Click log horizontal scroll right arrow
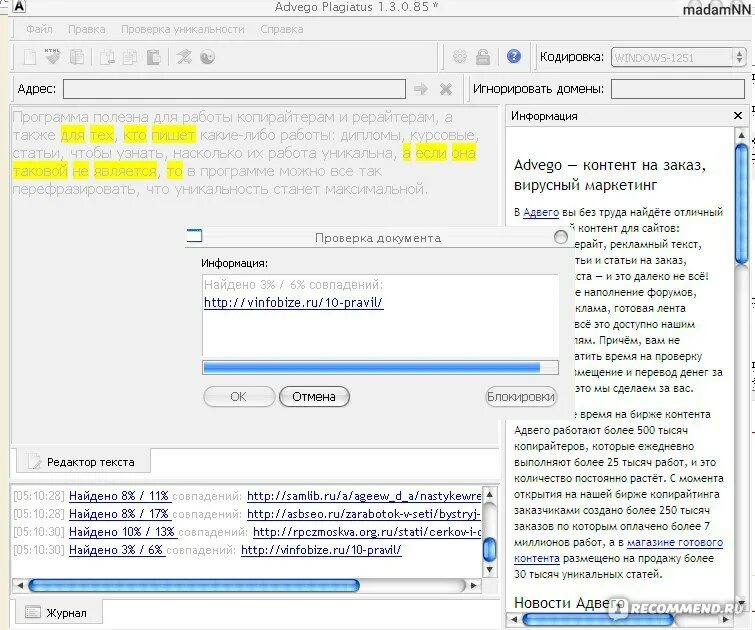755x630 pixels. (474, 585)
